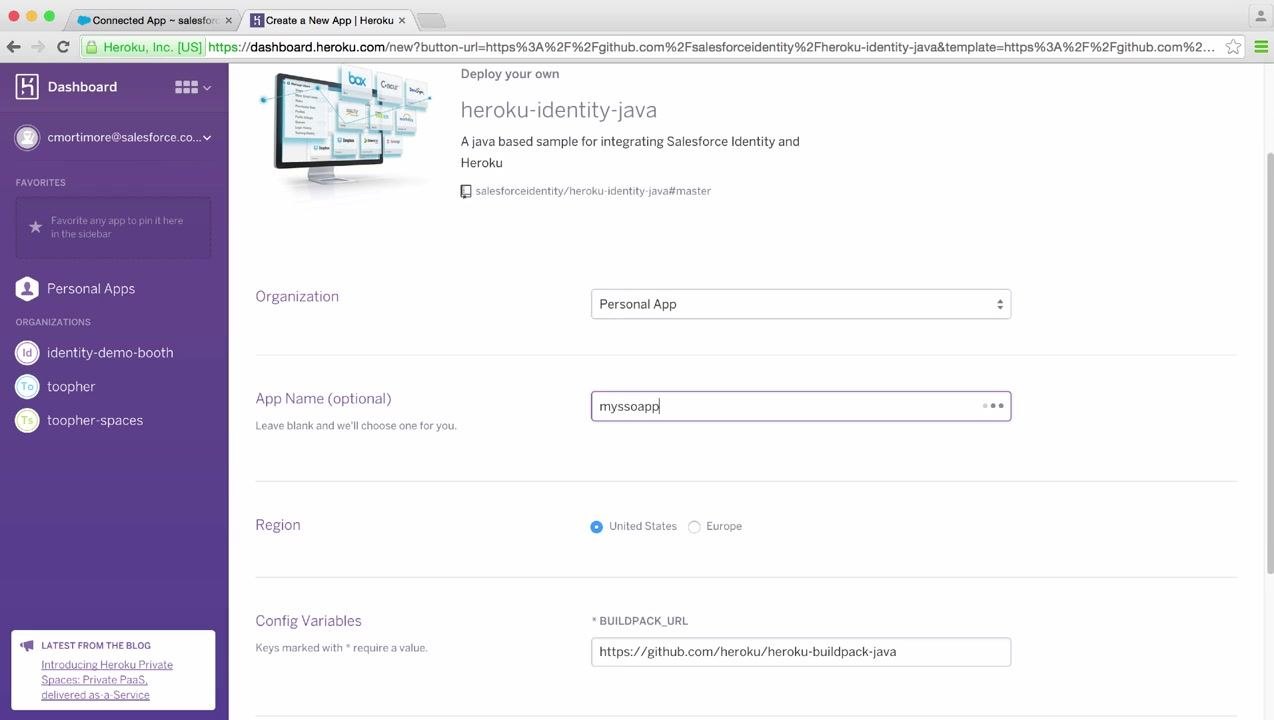Open a new browser tab
The height and width of the screenshot is (720, 1274).
tap(430, 21)
